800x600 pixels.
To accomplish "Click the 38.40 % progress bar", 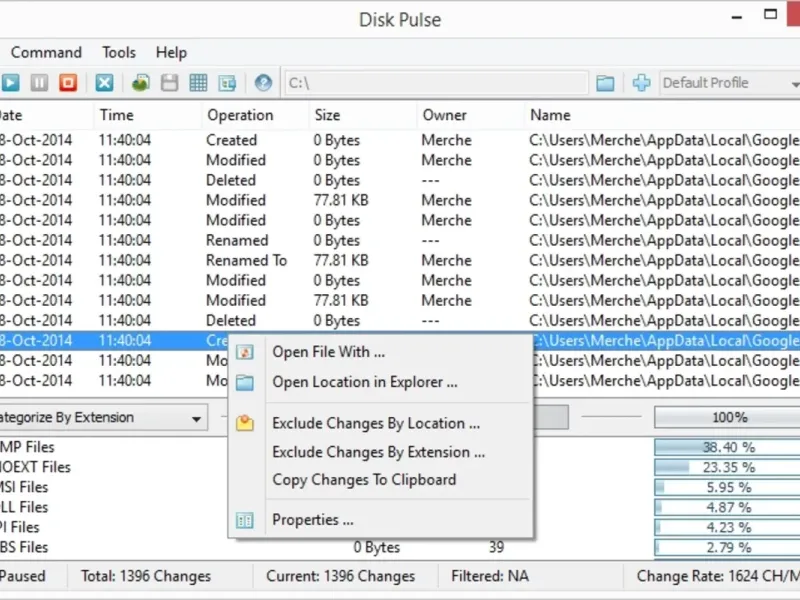I will click(727, 447).
